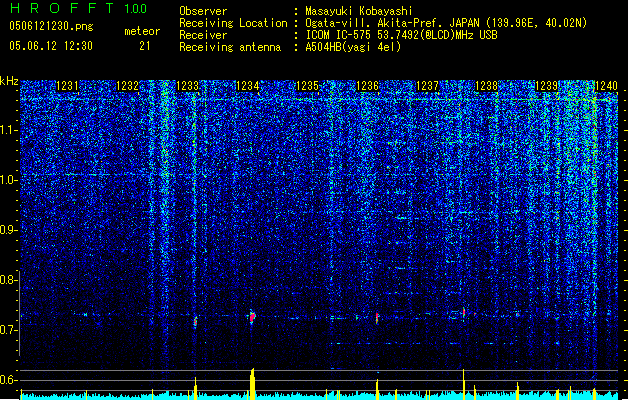Click the 1234 time marker
This screenshot has height=400, width=629.
pyautogui.click(x=248, y=86)
